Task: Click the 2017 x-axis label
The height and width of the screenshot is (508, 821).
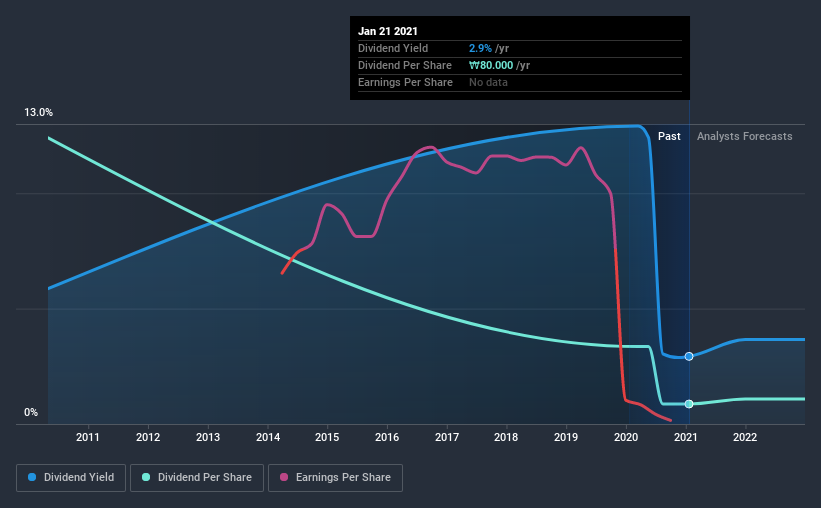Action: click(x=447, y=437)
